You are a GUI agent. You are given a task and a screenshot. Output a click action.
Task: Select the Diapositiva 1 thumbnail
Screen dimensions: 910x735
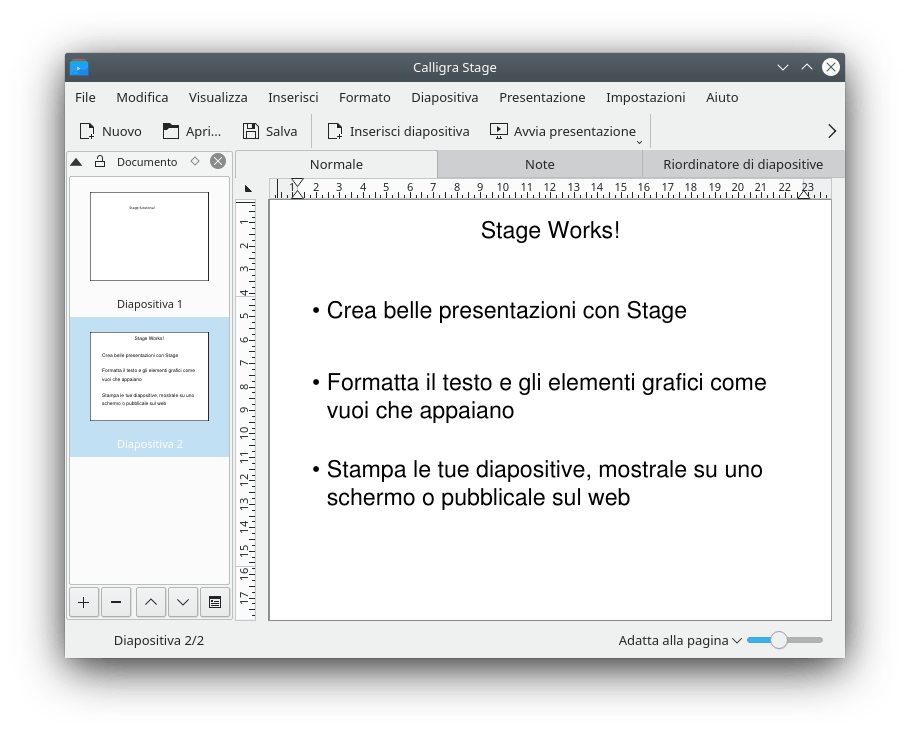click(149, 237)
